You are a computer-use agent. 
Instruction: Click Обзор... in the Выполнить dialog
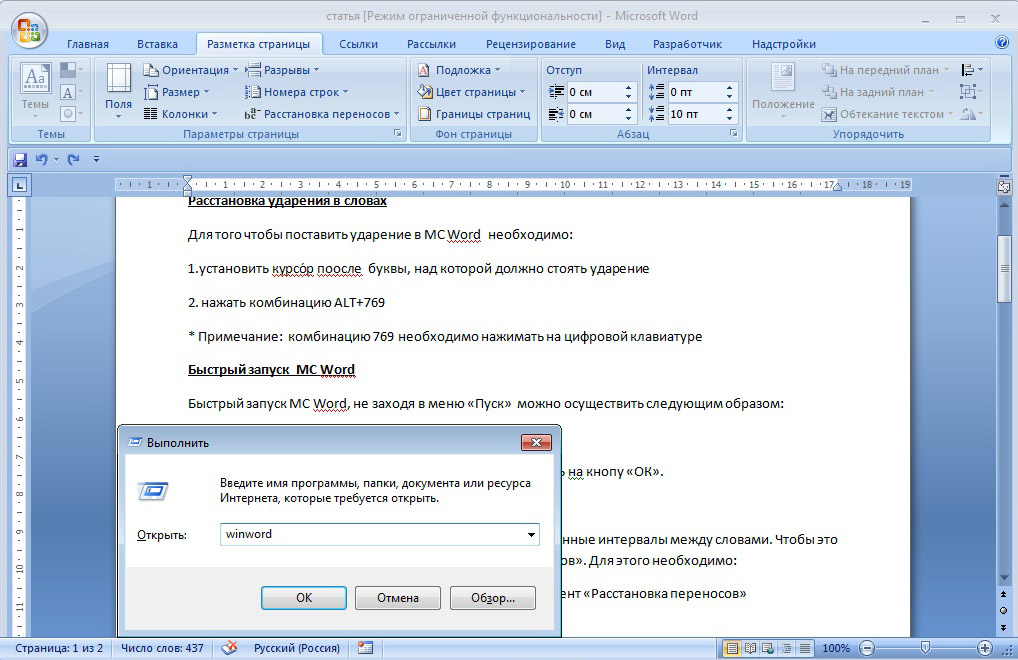pos(493,598)
